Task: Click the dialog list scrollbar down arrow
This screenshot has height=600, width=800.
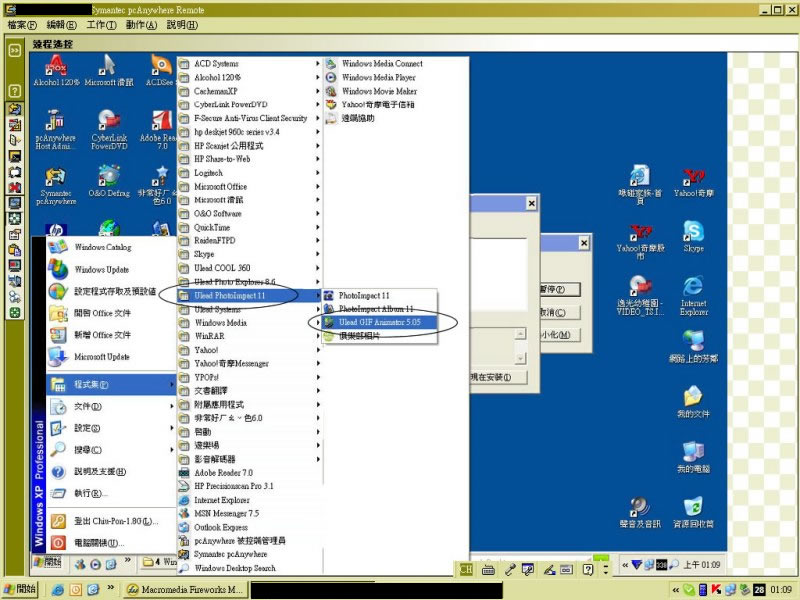Action: (x=520, y=358)
